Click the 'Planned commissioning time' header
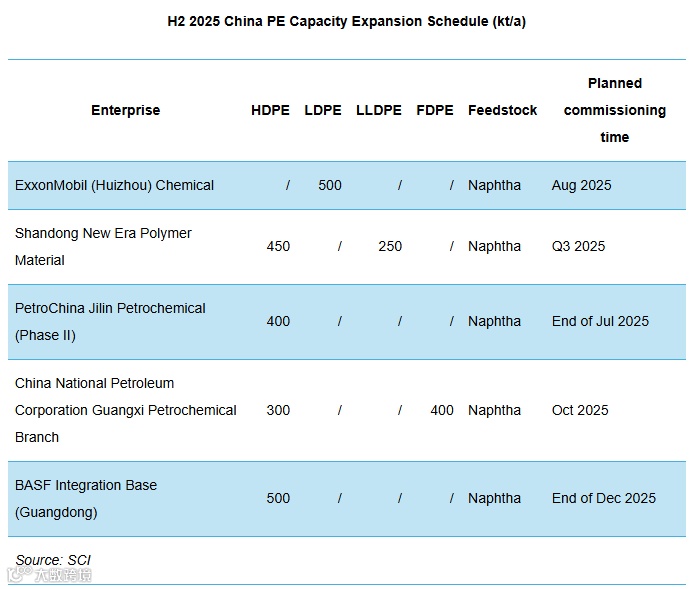The image size is (693, 589). [x=615, y=110]
